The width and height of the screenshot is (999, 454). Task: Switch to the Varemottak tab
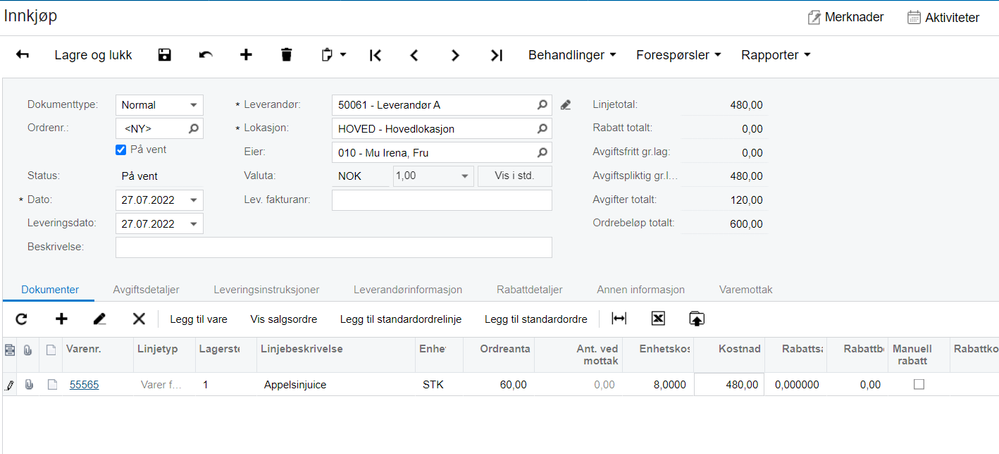pyautogui.click(x=745, y=290)
